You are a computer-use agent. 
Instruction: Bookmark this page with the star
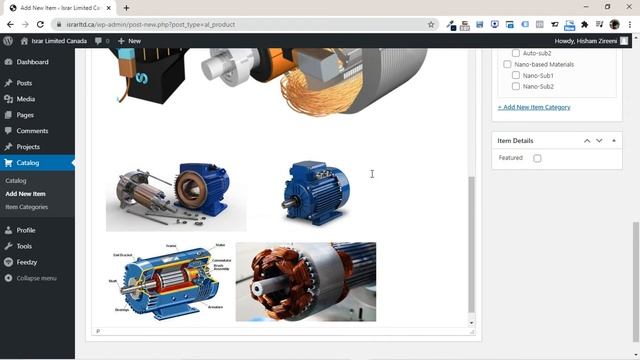[431, 24]
